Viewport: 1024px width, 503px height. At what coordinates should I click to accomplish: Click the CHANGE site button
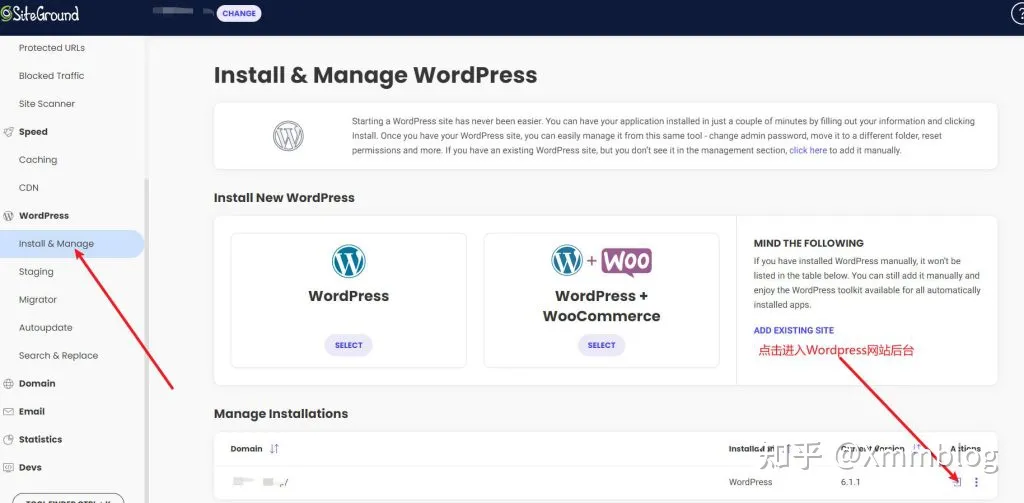coord(238,13)
